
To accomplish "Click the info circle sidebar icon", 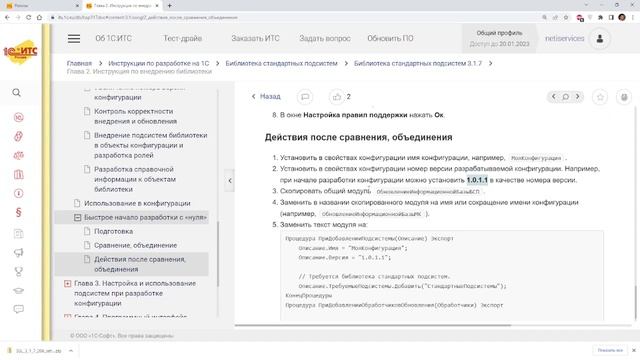I will click(x=18, y=193).
